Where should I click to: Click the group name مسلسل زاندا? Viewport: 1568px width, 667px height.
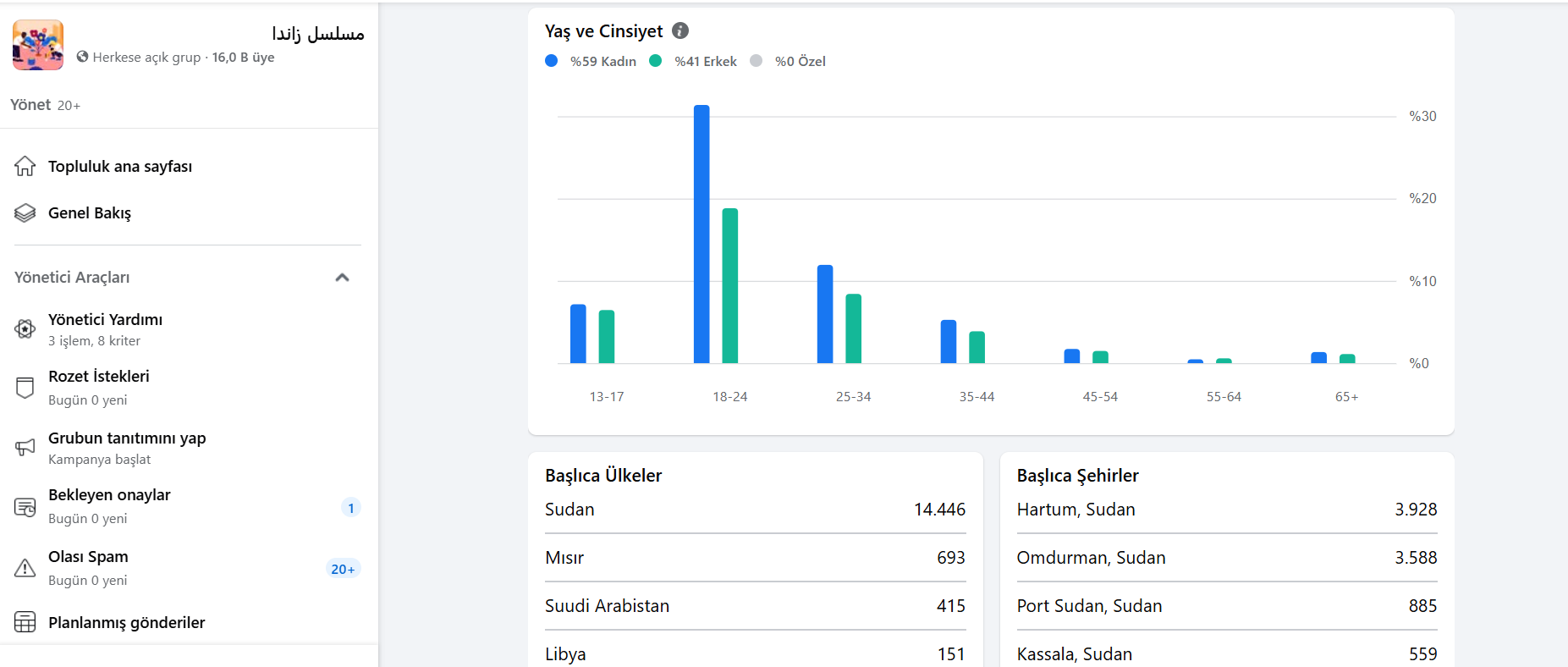coord(318,33)
